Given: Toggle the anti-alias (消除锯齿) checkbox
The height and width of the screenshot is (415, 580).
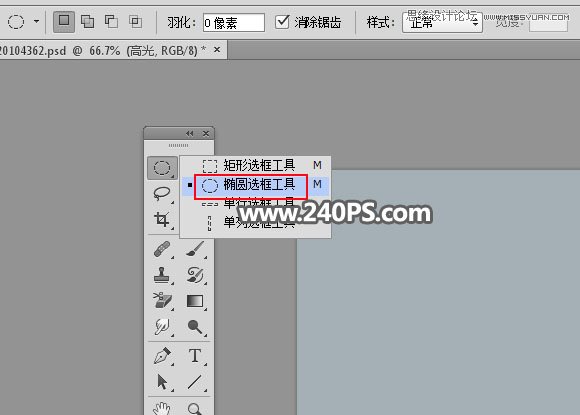Looking at the screenshot, I should click(x=282, y=22).
